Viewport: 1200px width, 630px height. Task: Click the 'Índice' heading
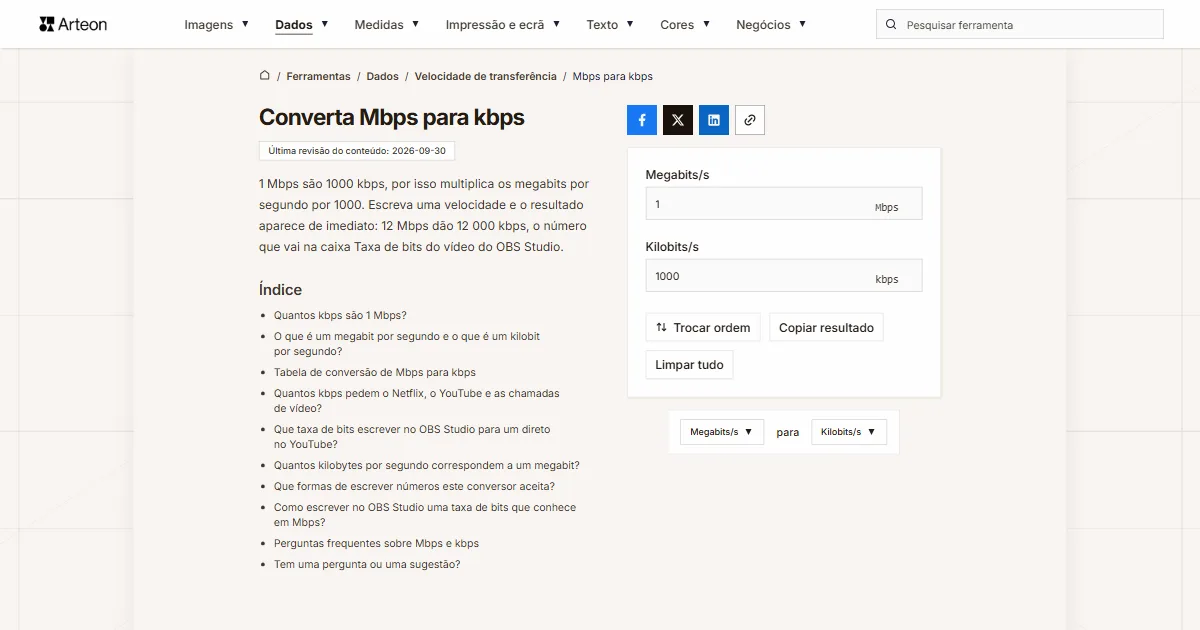pos(280,290)
